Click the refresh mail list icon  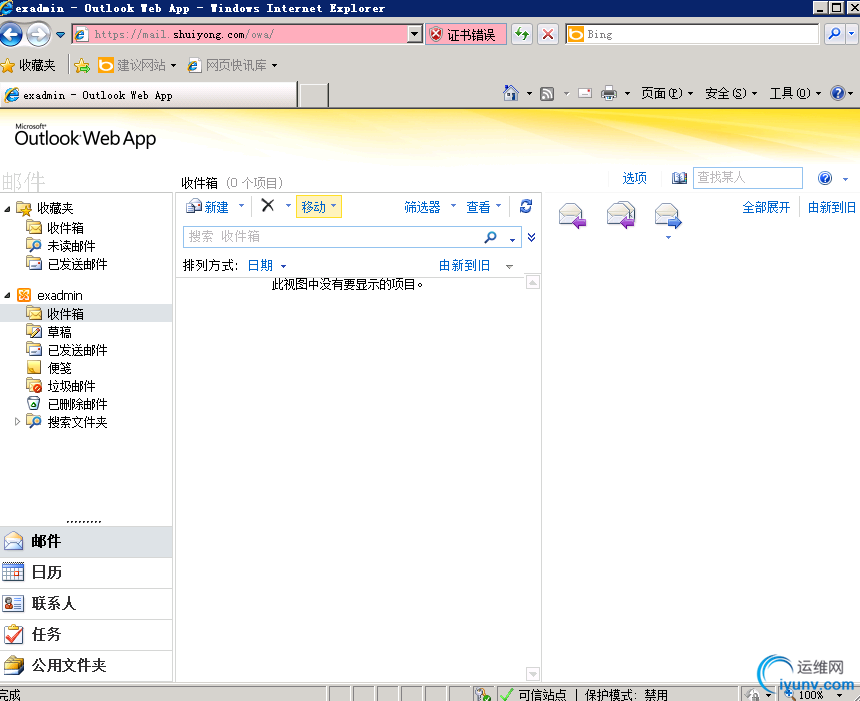(x=525, y=206)
